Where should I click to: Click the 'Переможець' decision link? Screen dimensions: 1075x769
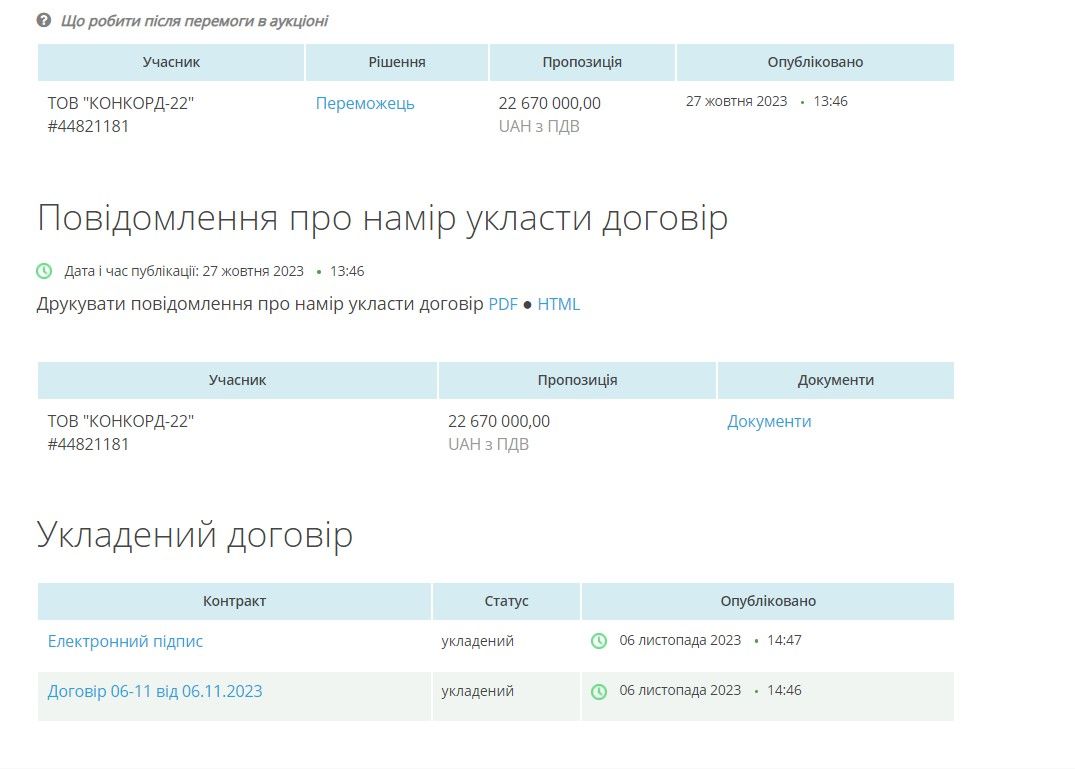tap(365, 102)
